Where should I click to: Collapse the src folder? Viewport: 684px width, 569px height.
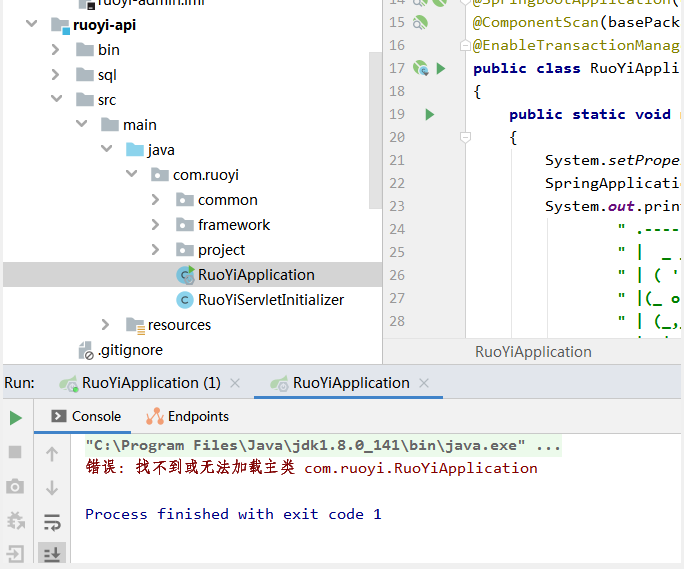coord(56,98)
